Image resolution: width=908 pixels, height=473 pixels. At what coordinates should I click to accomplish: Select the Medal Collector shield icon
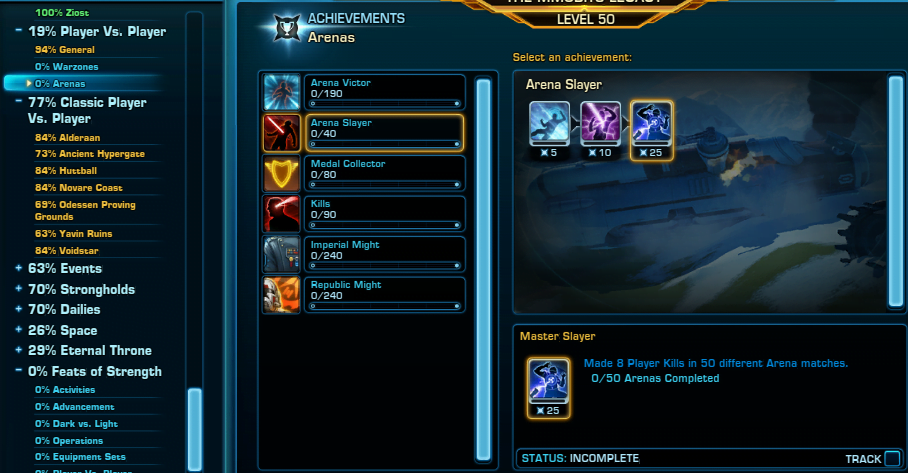281,173
